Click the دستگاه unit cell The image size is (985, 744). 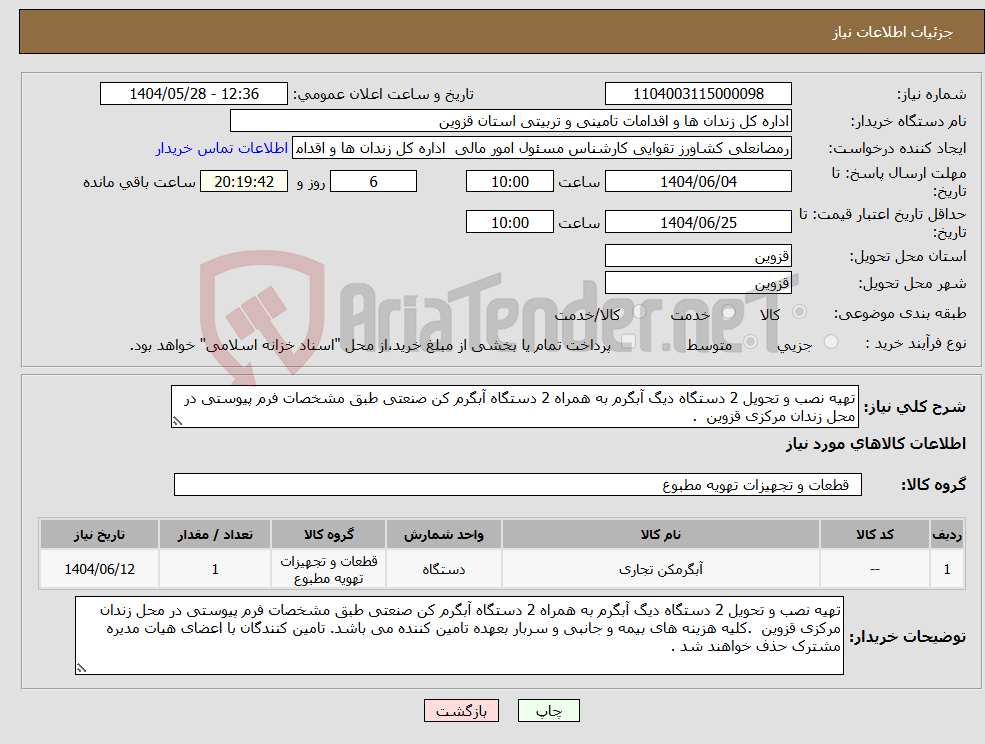pyautogui.click(x=444, y=569)
